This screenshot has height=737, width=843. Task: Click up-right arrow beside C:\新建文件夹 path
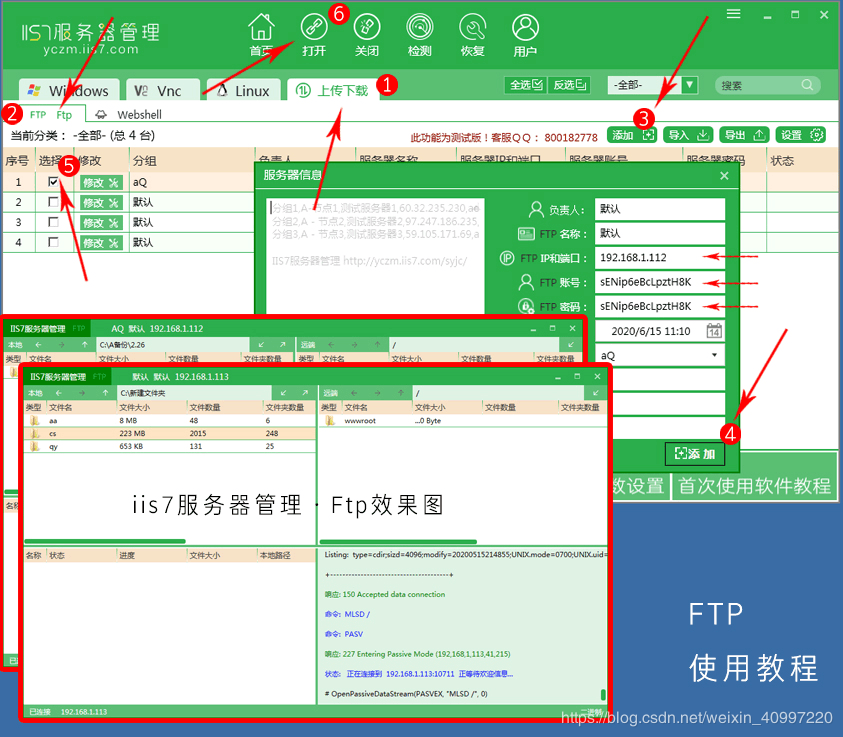(x=305, y=393)
